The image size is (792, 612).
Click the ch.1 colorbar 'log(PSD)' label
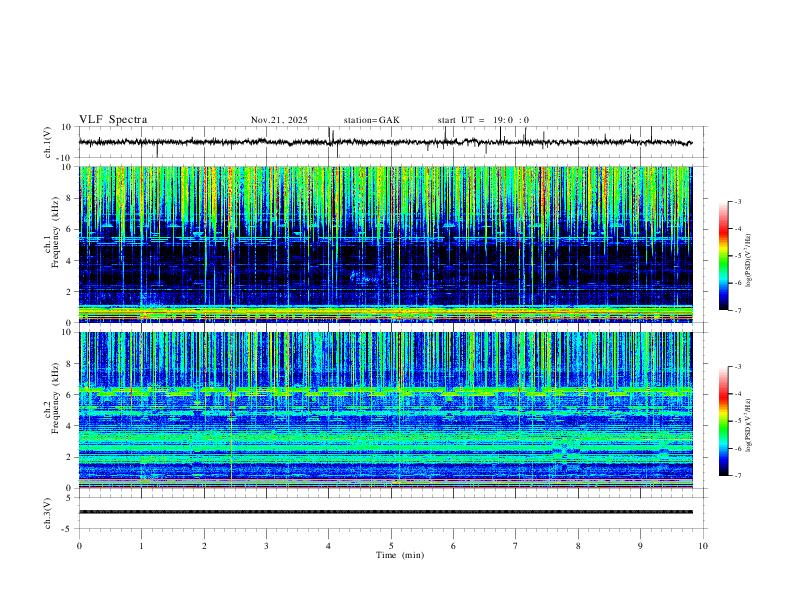(x=749, y=261)
